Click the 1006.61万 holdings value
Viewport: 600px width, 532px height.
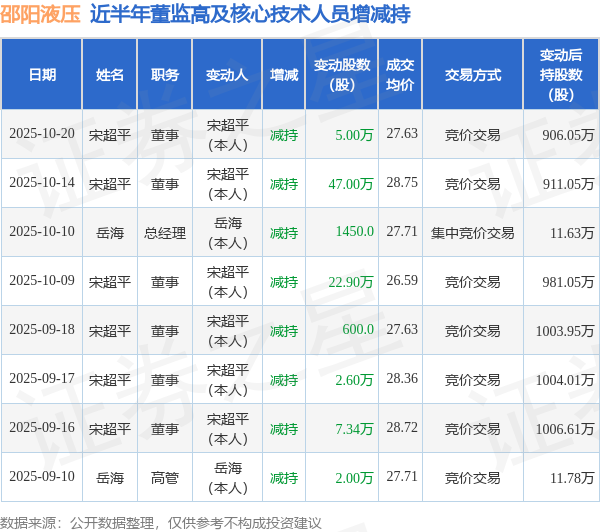pyautogui.click(x=565, y=429)
